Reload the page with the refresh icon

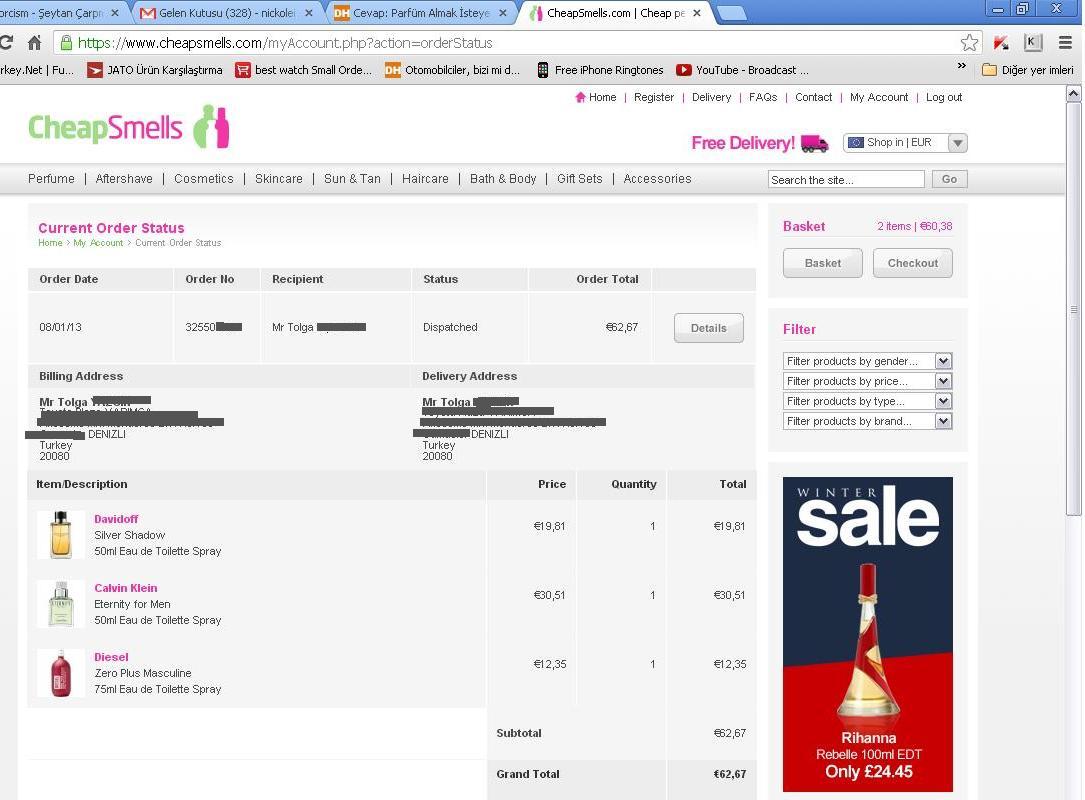click(6, 43)
